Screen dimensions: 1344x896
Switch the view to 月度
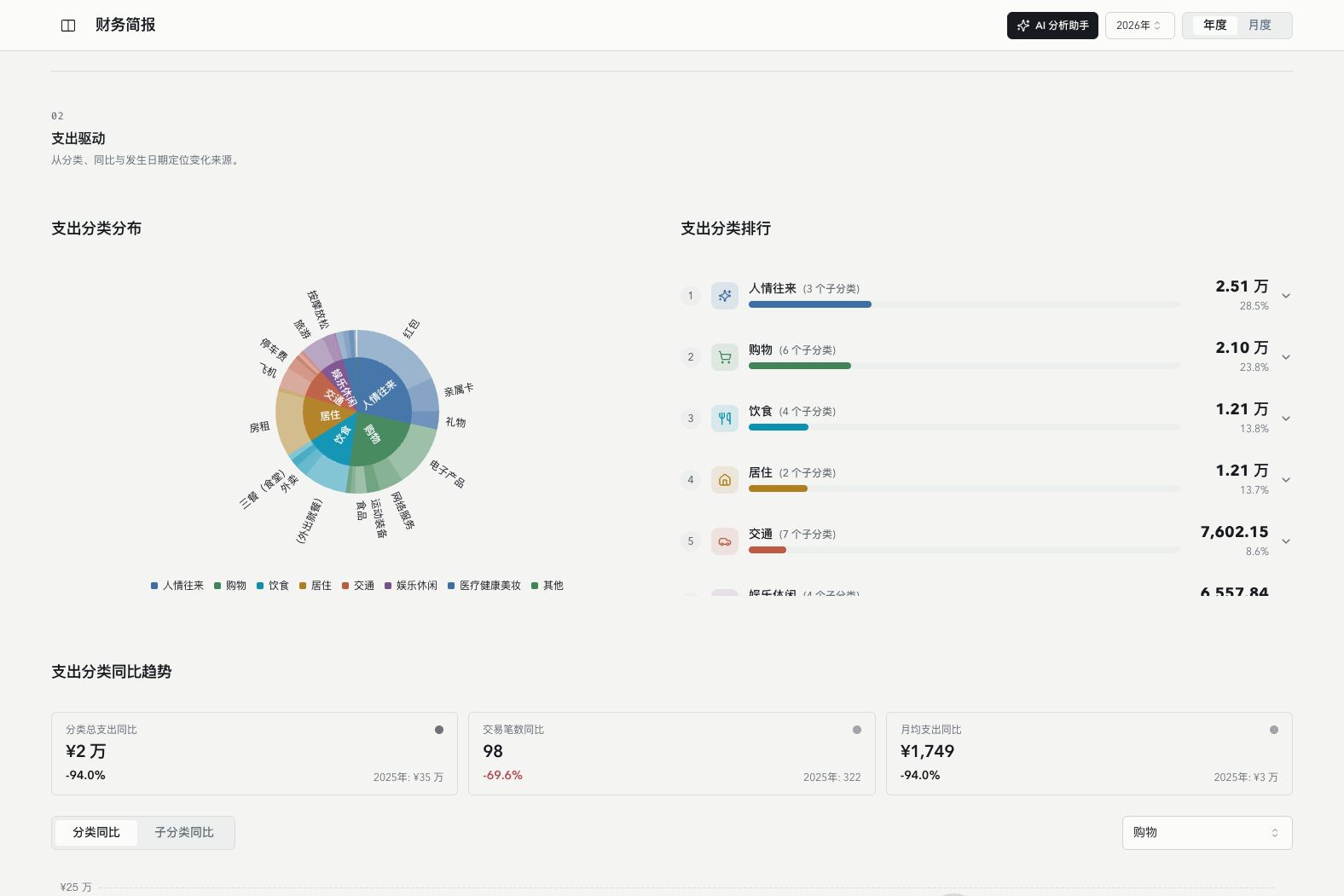pyautogui.click(x=1260, y=26)
